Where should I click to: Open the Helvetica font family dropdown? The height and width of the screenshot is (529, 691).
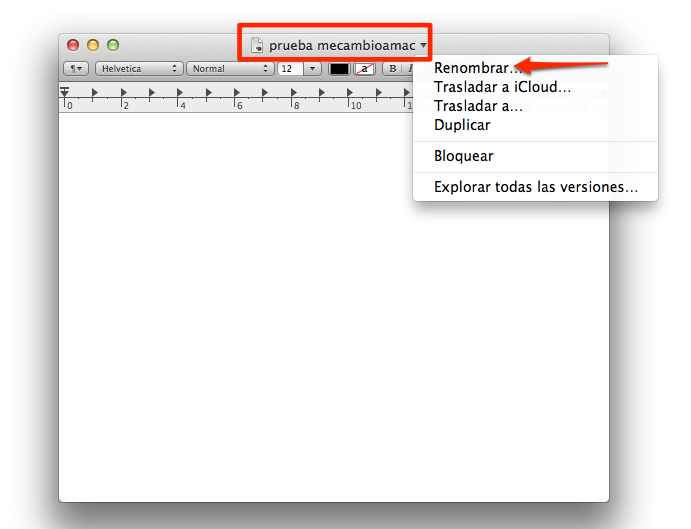(139, 69)
